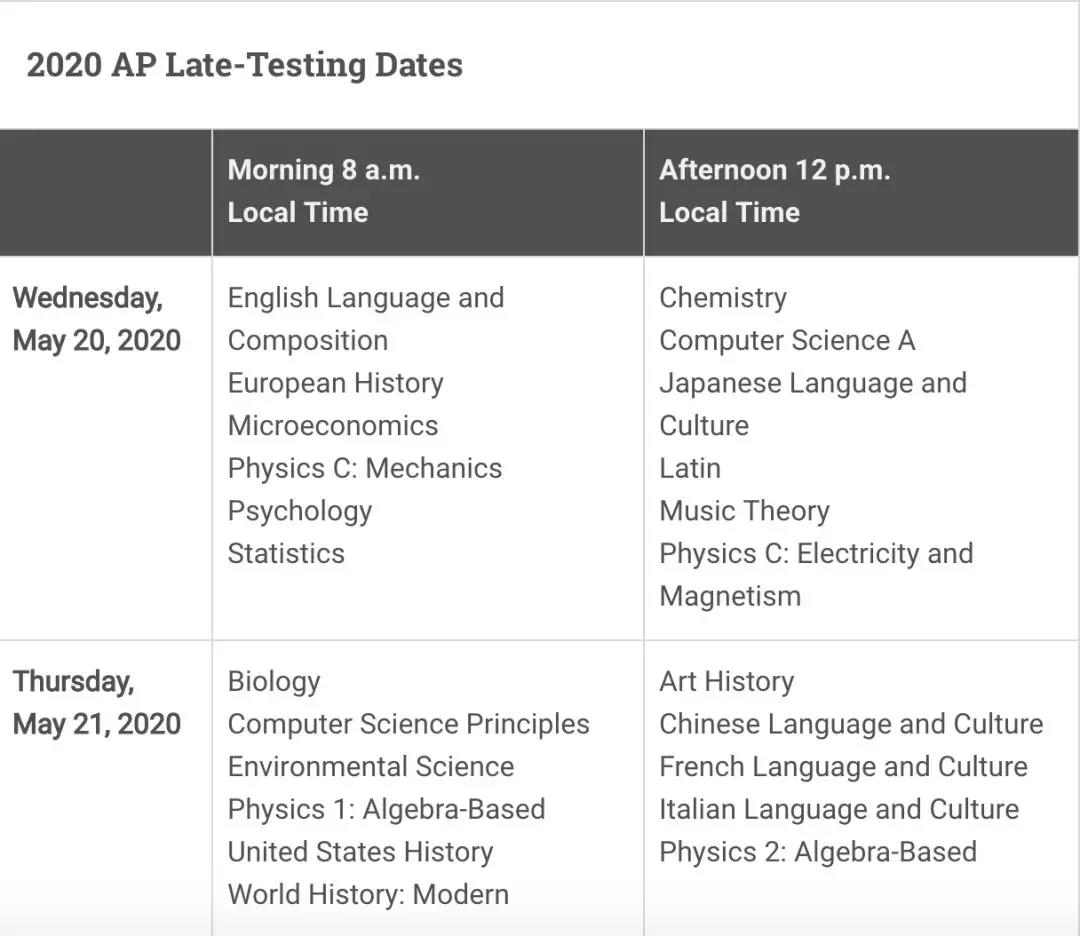Select the "Morning 8 a.m. Local Time" column header
1080x936 pixels.
(324, 191)
